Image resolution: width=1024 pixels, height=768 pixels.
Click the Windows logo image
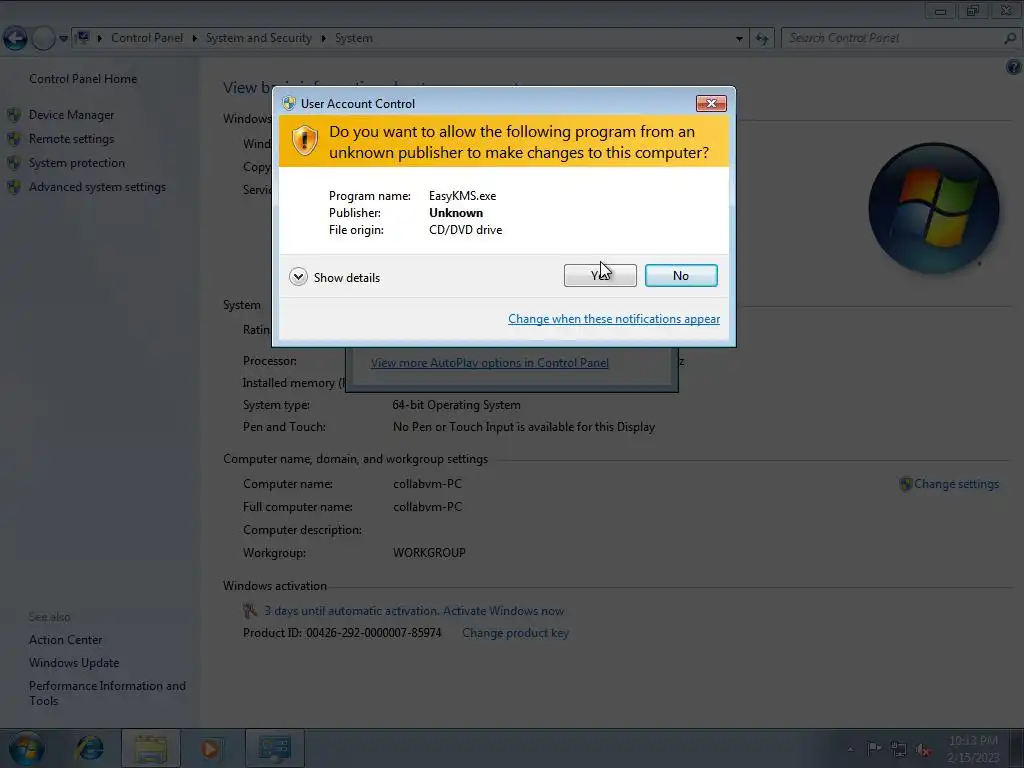point(933,208)
